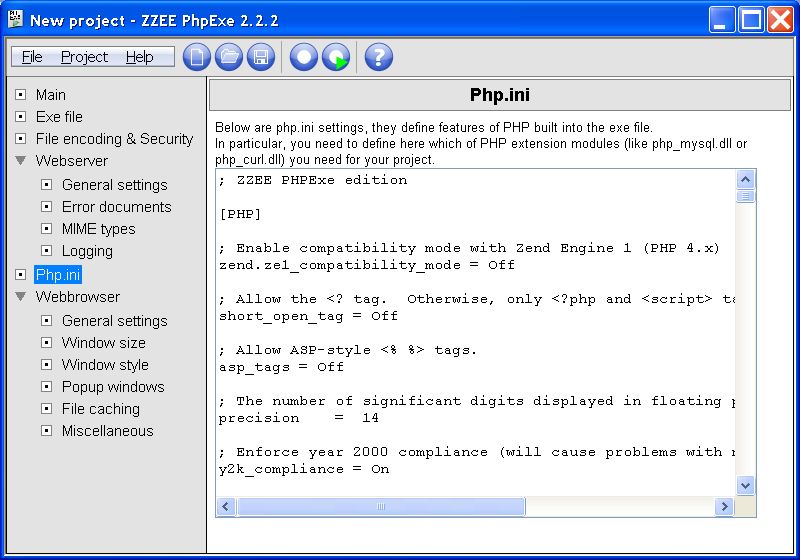Click the vertical scrollbar thumb
Screen dimensions: 800x560
(745, 196)
